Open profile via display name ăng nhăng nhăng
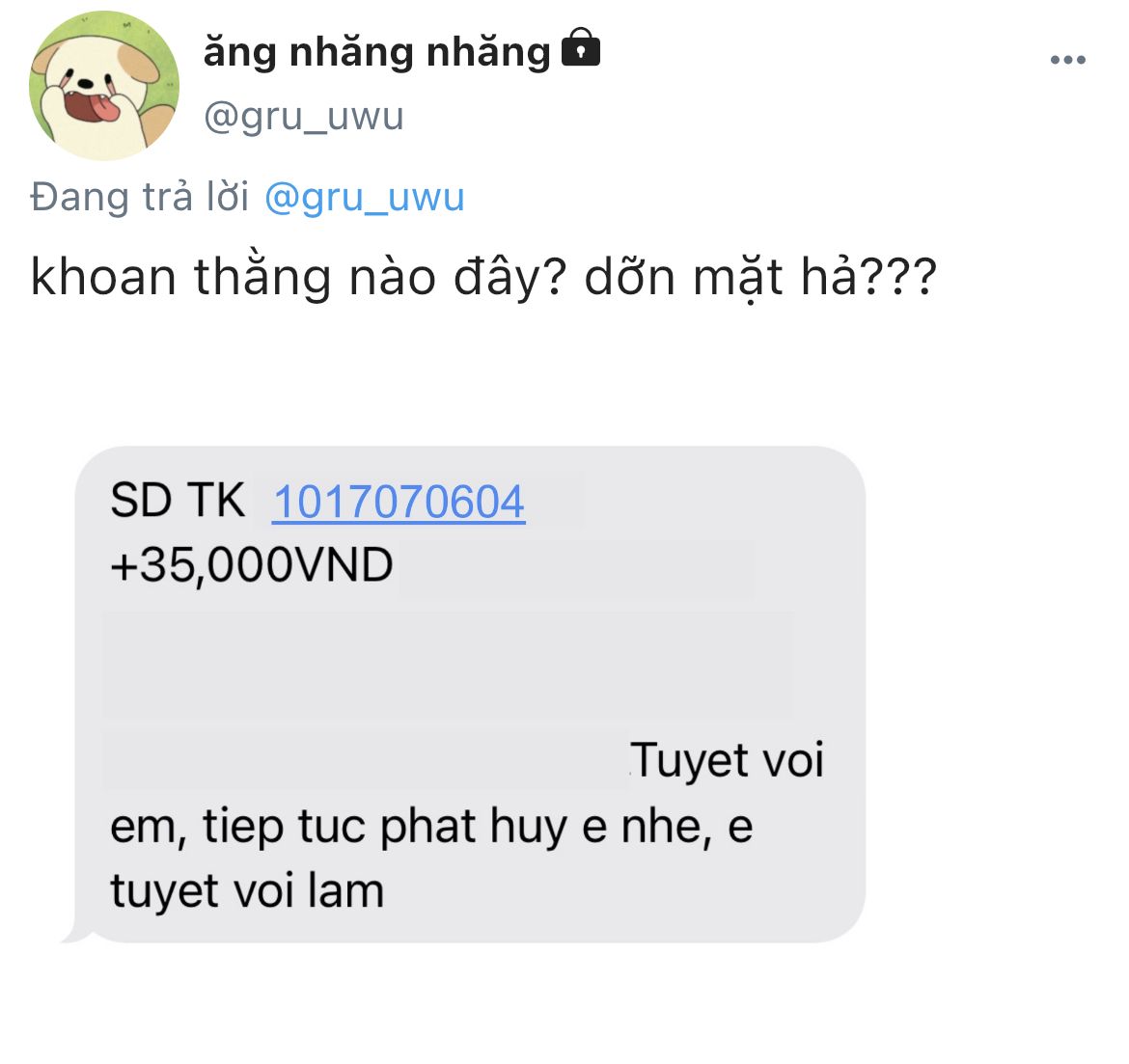 (376, 52)
